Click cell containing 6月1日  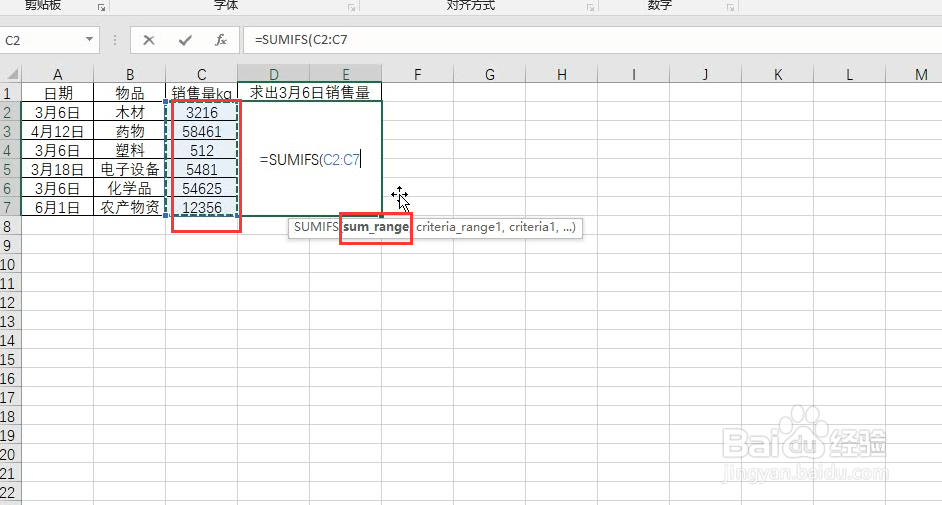pos(58,207)
